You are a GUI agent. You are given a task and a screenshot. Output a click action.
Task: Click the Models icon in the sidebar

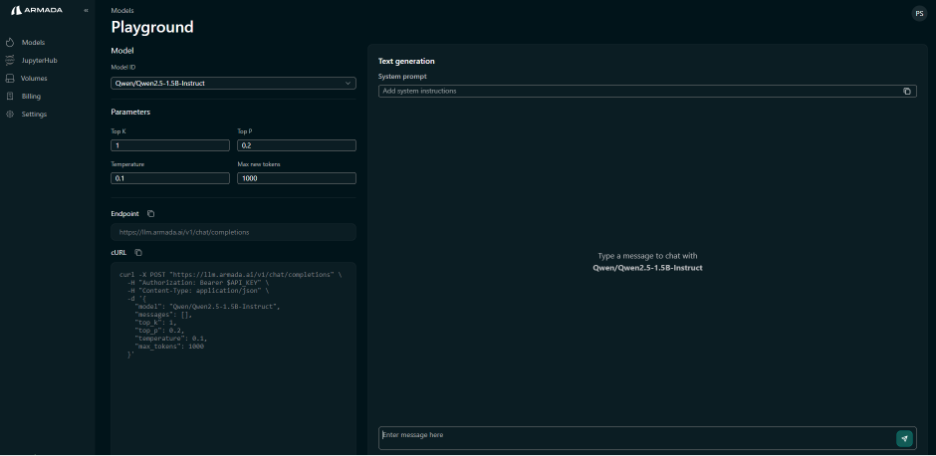(10, 42)
